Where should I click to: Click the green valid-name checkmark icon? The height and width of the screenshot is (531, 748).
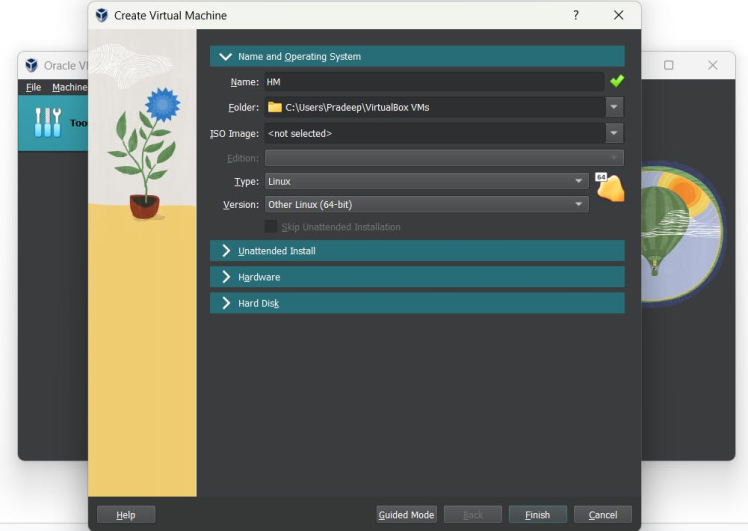click(617, 81)
